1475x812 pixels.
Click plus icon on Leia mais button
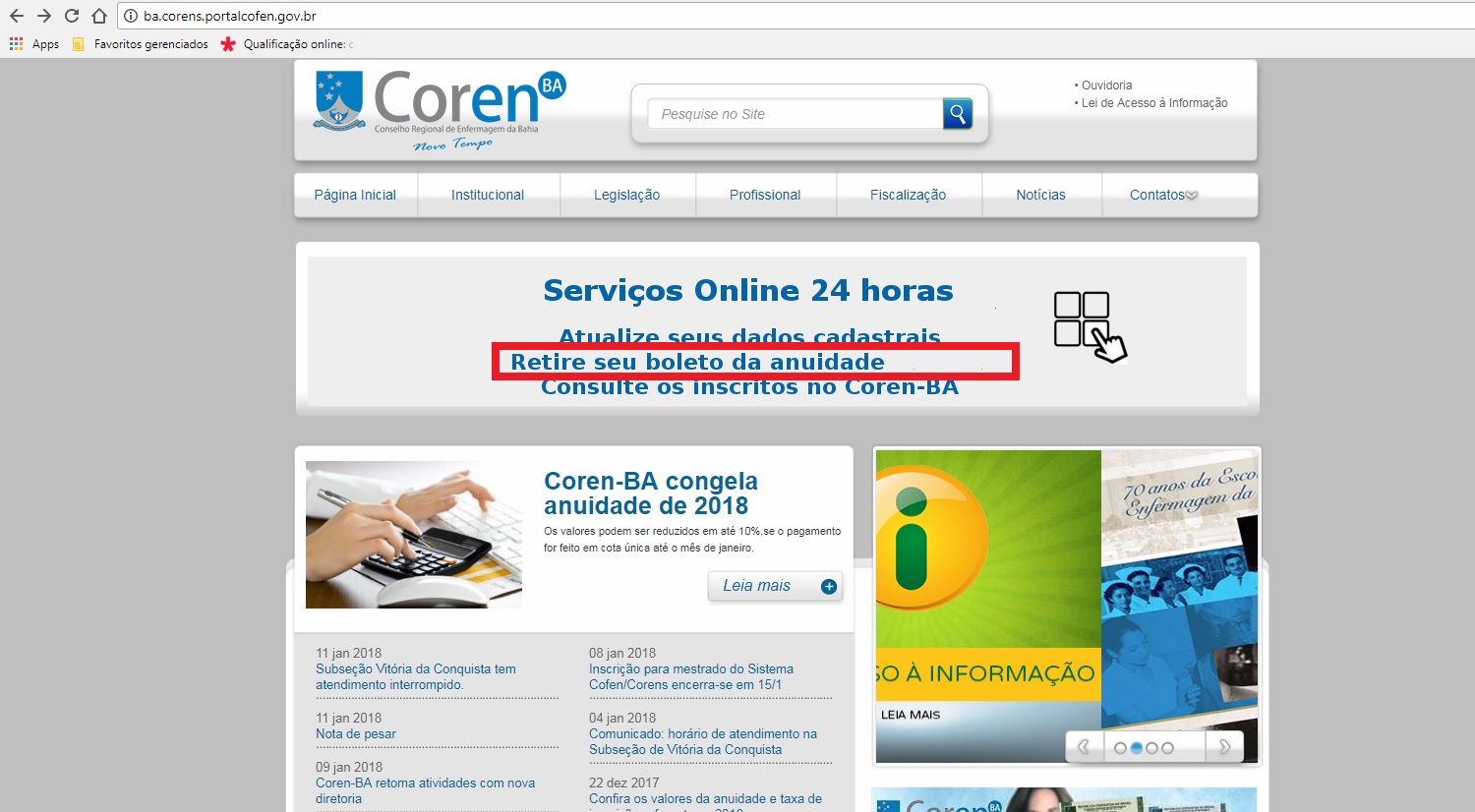click(x=829, y=586)
